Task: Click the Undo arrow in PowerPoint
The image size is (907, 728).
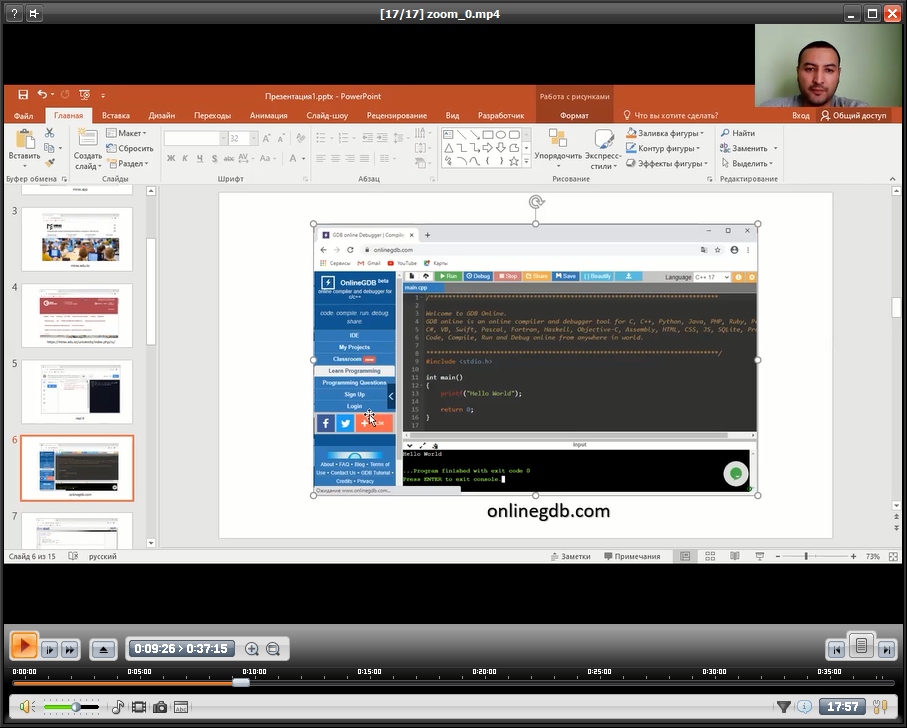Action: pyautogui.click(x=42, y=94)
